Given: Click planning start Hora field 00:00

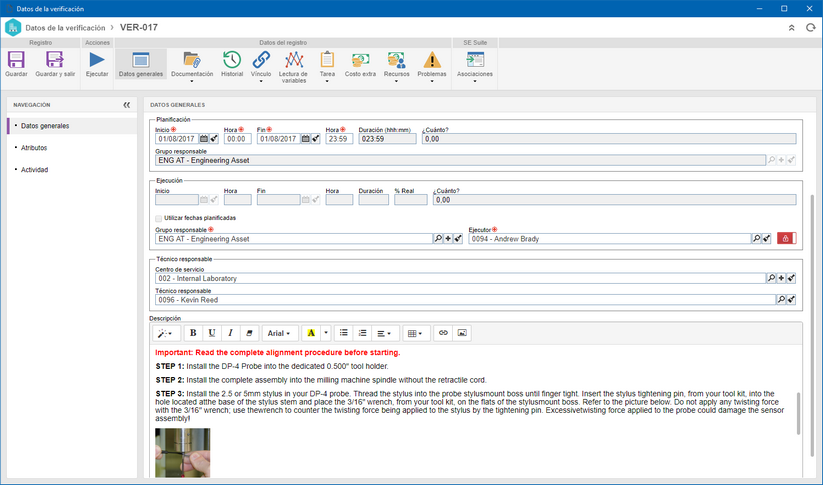Looking at the screenshot, I should (237, 139).
